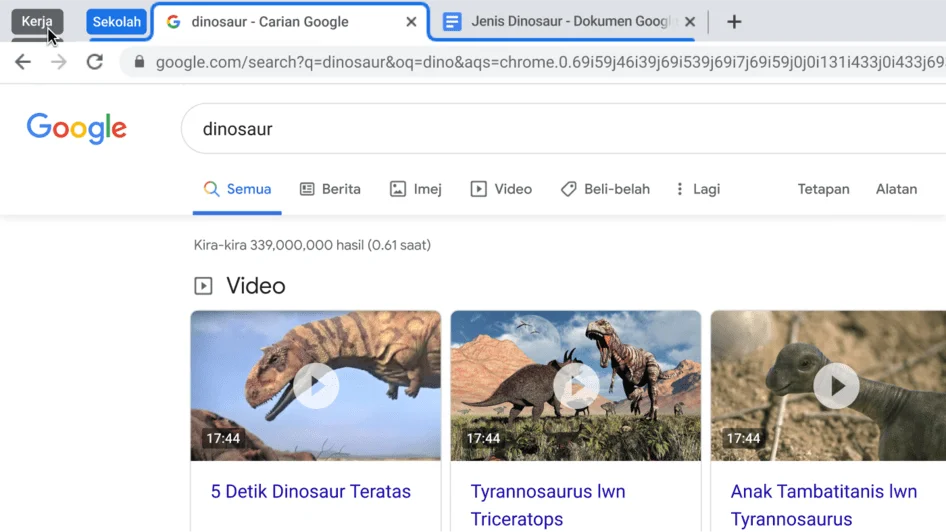
Task: Click the Google logo
Action: 77,128
